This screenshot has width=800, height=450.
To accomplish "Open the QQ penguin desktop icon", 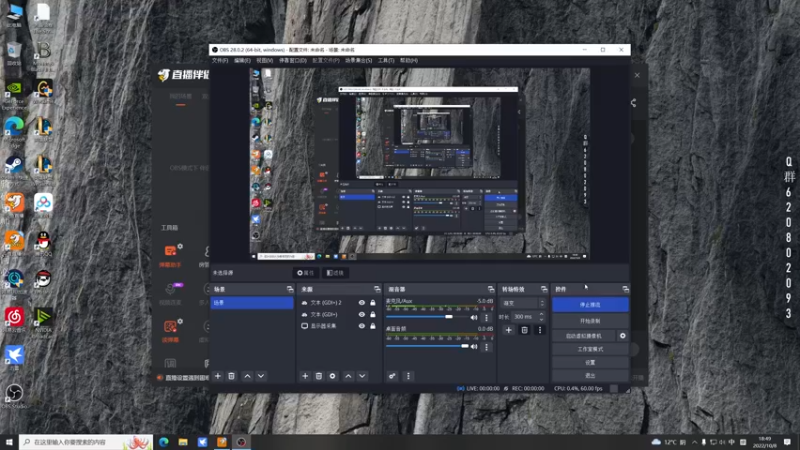I will [x=43, y=243].
